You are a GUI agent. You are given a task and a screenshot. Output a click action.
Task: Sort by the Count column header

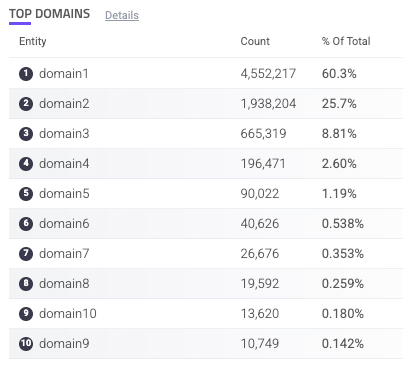(255, 41)
